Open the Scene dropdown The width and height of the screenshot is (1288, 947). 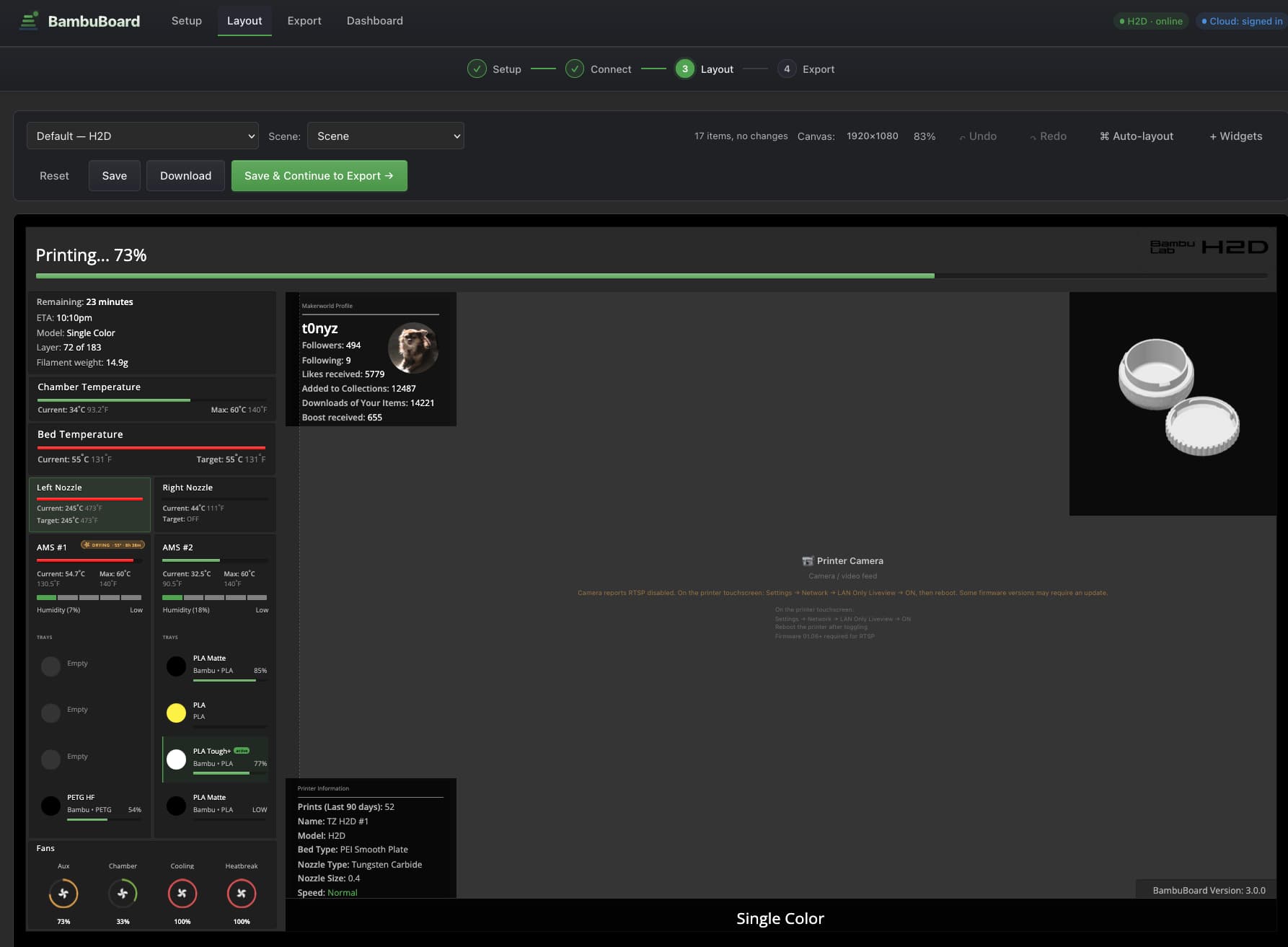386,136
